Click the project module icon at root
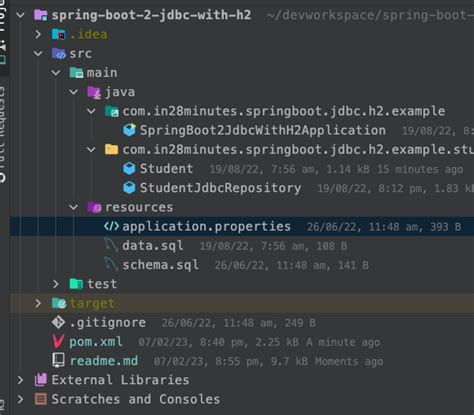This screenshot has width=474, height=415. [x=41, y=15]
